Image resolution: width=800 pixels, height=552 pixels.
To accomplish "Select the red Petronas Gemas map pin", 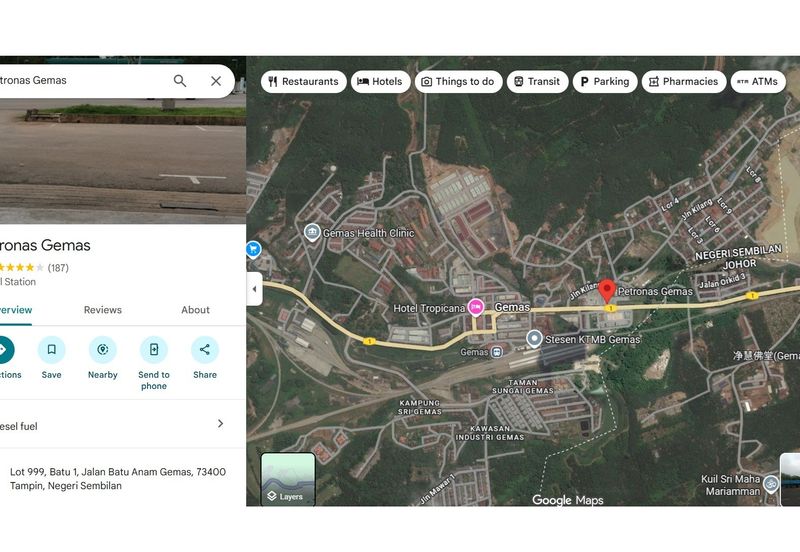I will coord(607,292).
